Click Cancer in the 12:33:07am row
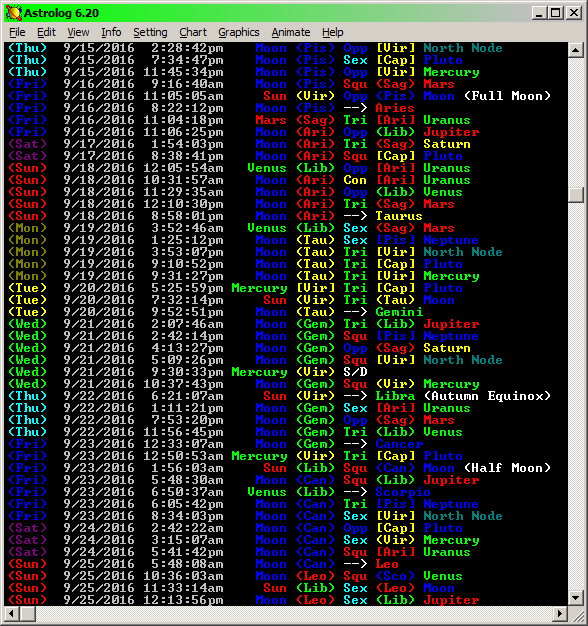 click(x=399, y=444)
